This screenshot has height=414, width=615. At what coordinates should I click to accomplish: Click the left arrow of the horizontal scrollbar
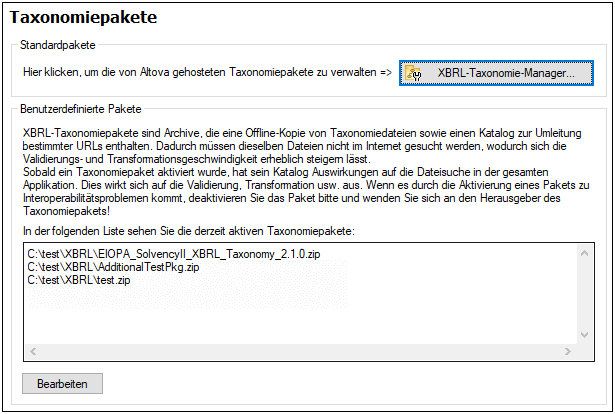31,352
